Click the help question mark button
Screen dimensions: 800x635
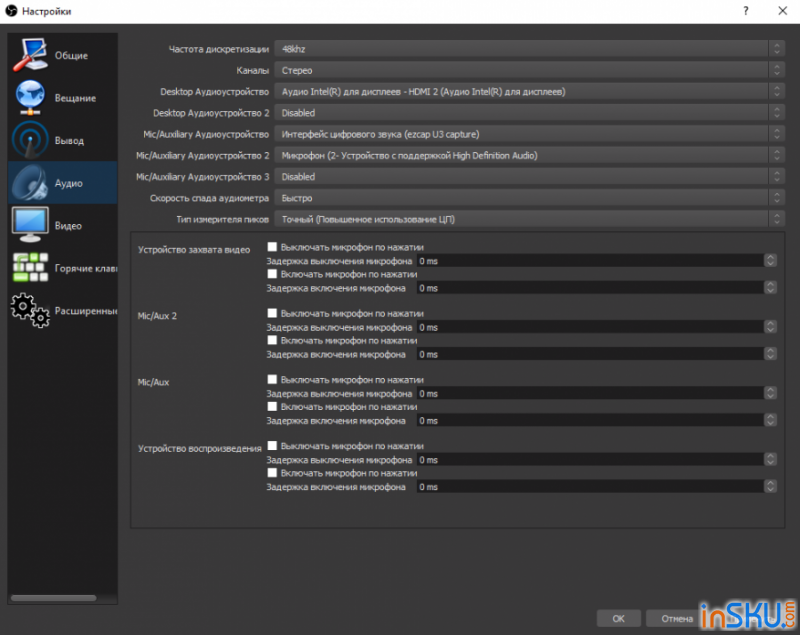coord(746,11)
